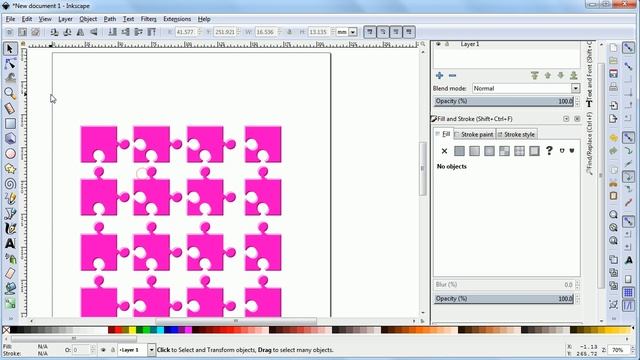This screenshot has width=640, height=360.
Task: Select the Measure ruler tool
Action: [x=10, y=108]
